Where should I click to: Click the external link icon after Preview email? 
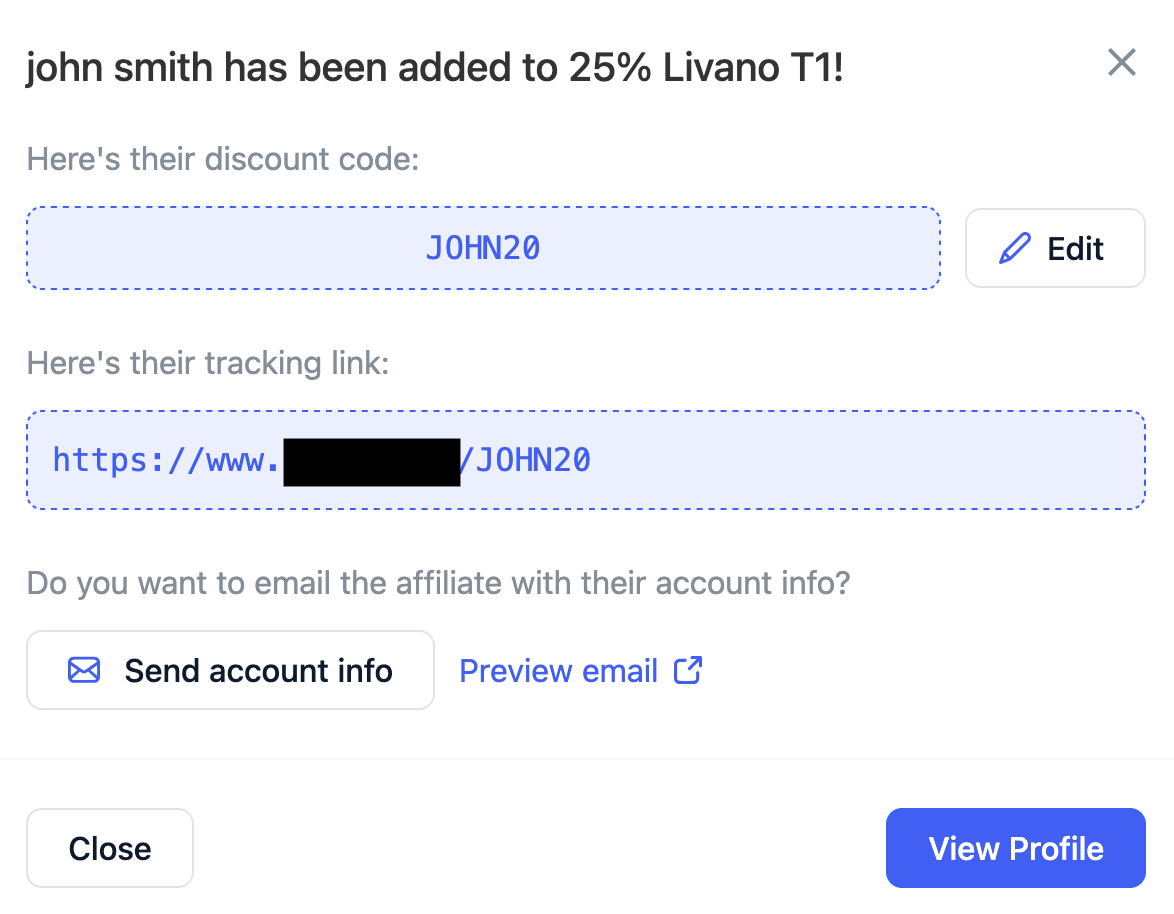pyautogui.click(x=688, y=670)
